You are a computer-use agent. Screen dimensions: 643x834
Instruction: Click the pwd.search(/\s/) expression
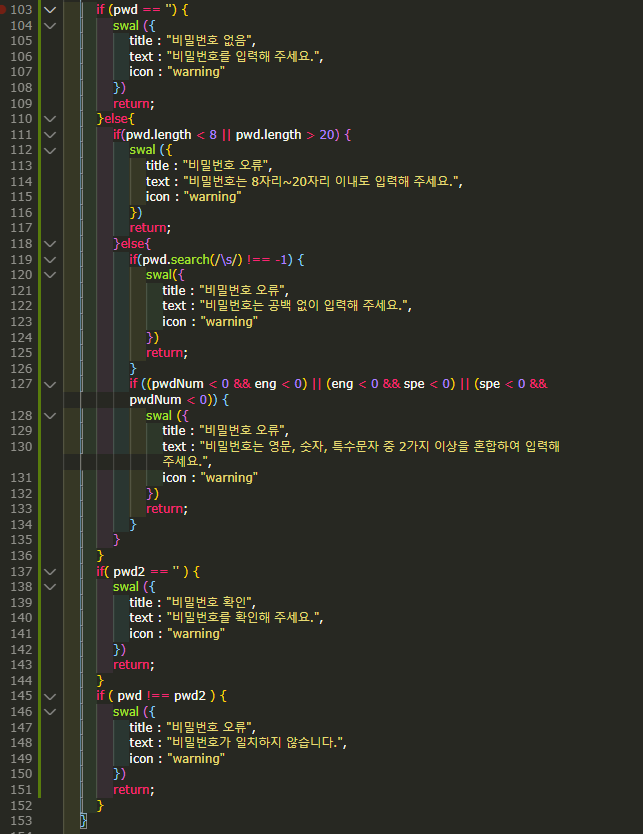click(x=192, y=260)
